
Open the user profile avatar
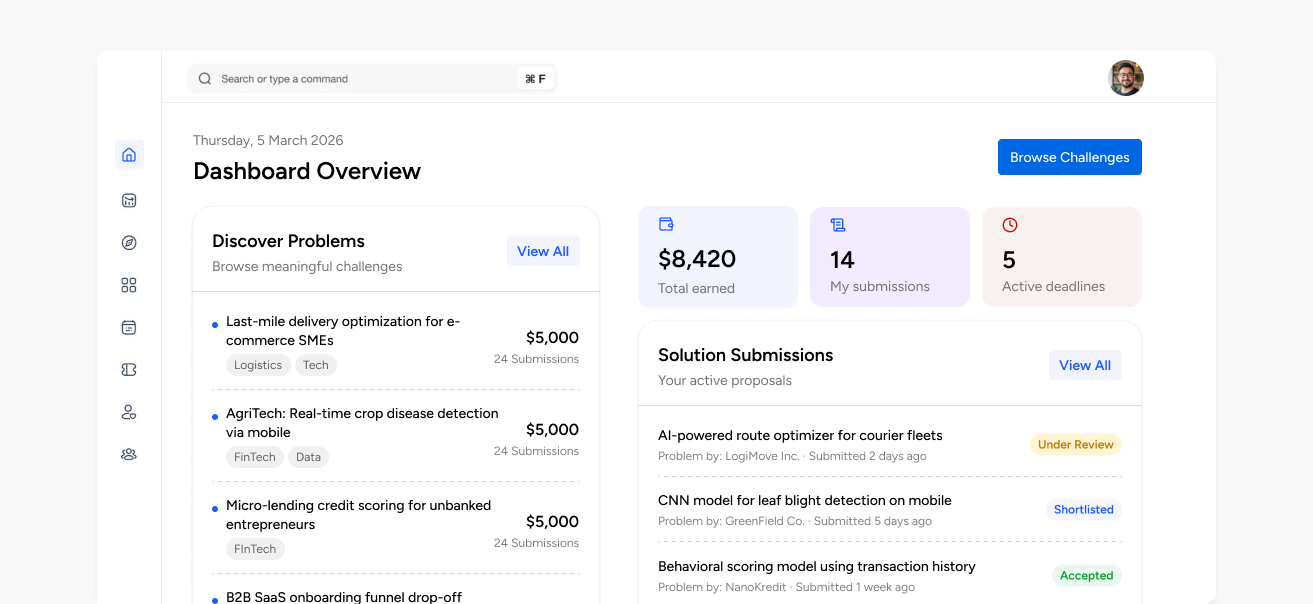1125,78
